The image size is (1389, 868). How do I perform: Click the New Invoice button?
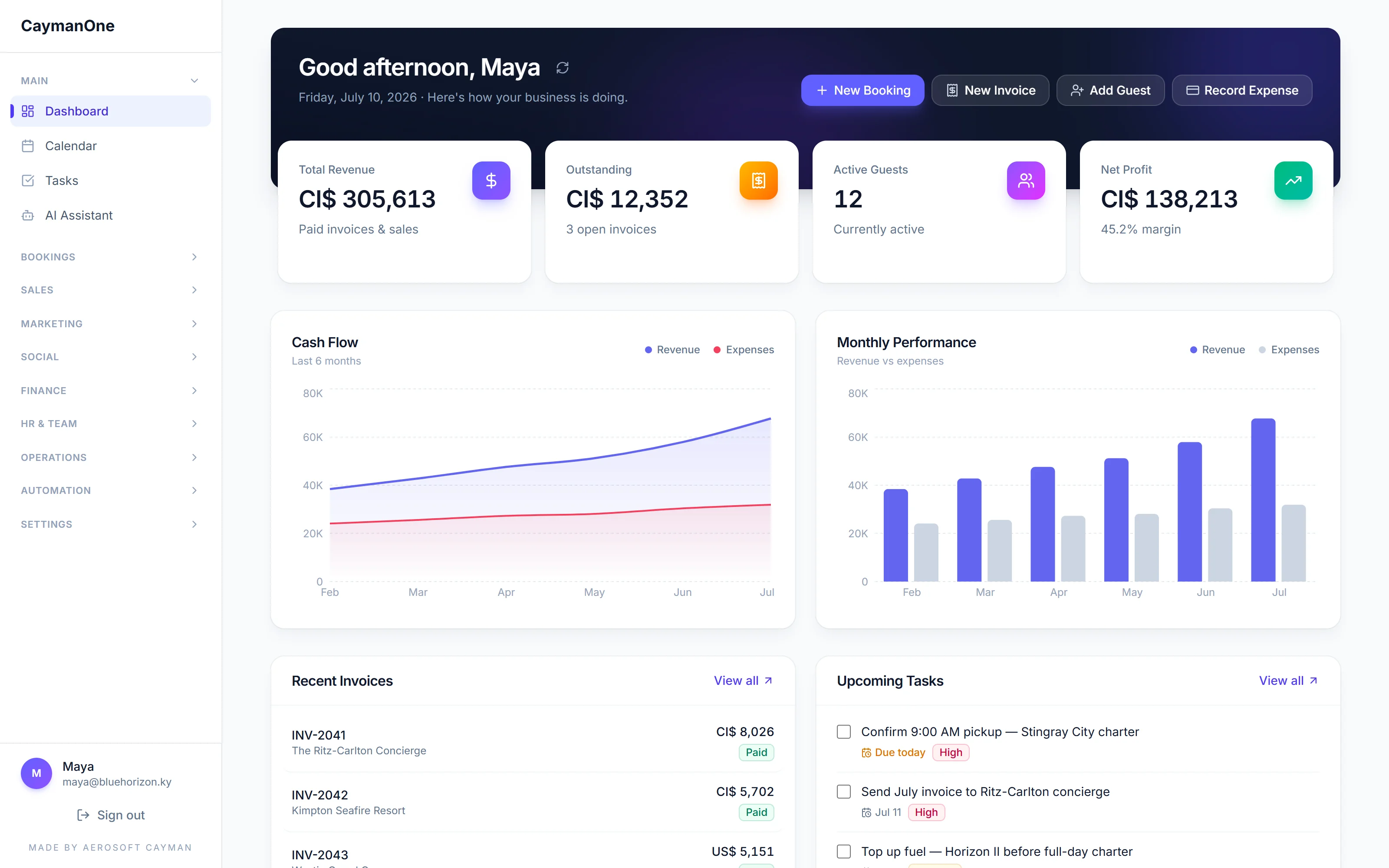click(x=990, y=90)
